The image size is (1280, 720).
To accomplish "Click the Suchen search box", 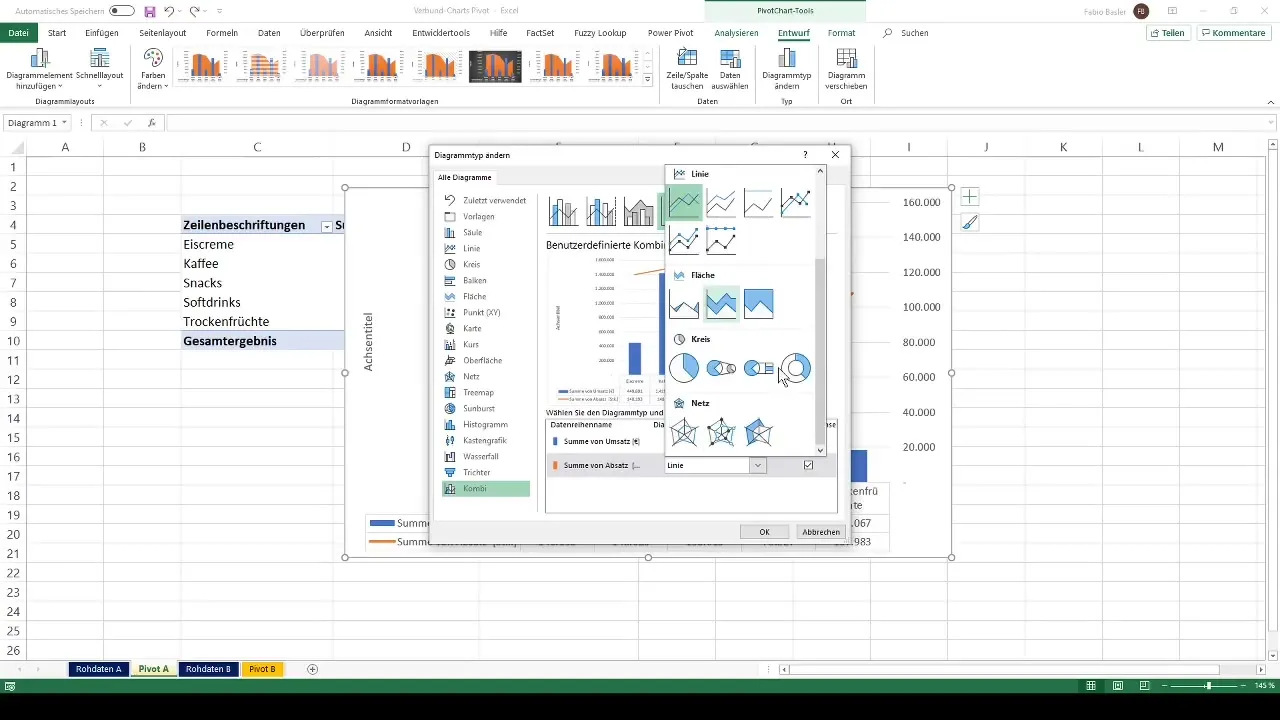I will coord(906,33).
